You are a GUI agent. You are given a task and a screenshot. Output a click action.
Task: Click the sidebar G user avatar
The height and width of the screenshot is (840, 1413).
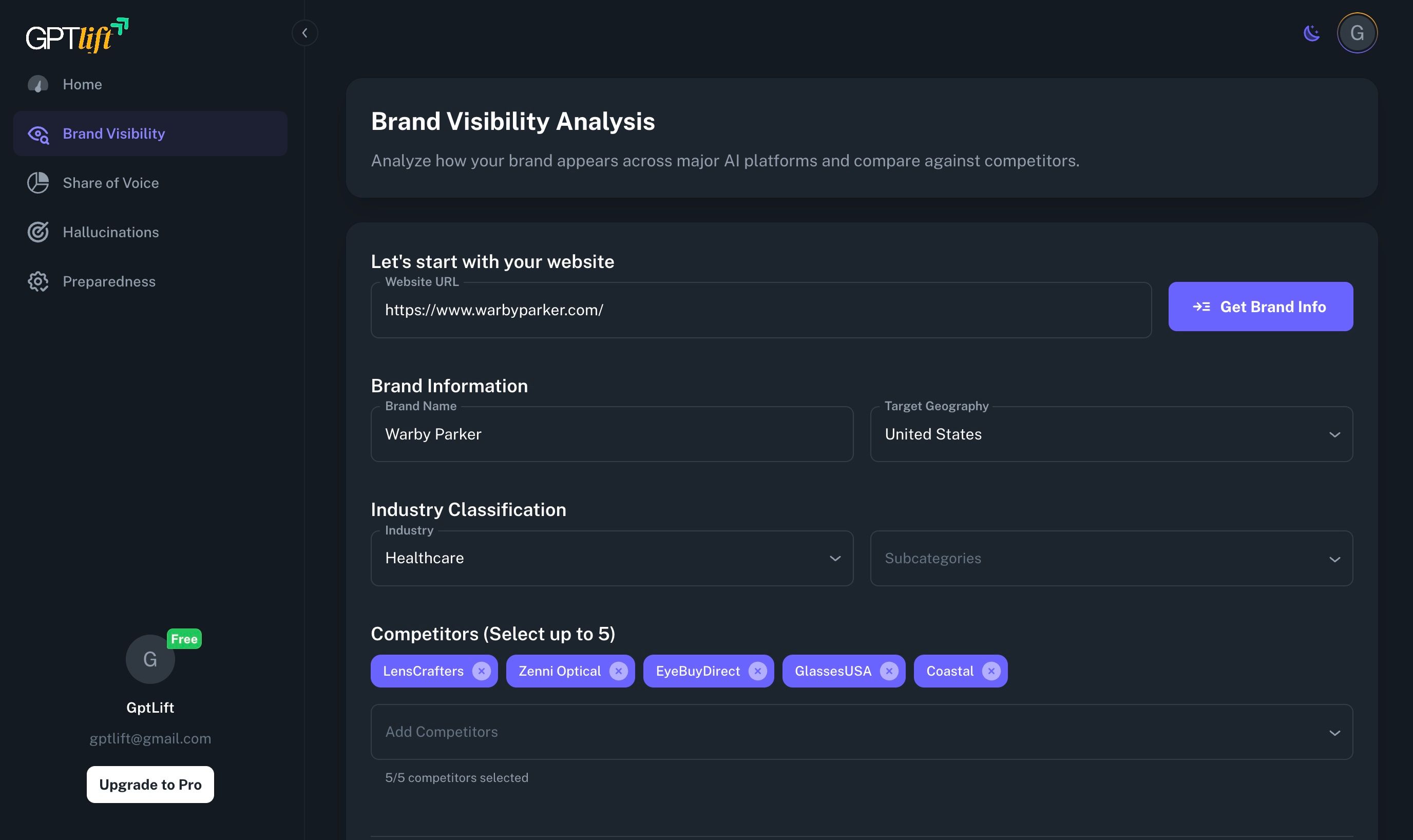point(150,659)
